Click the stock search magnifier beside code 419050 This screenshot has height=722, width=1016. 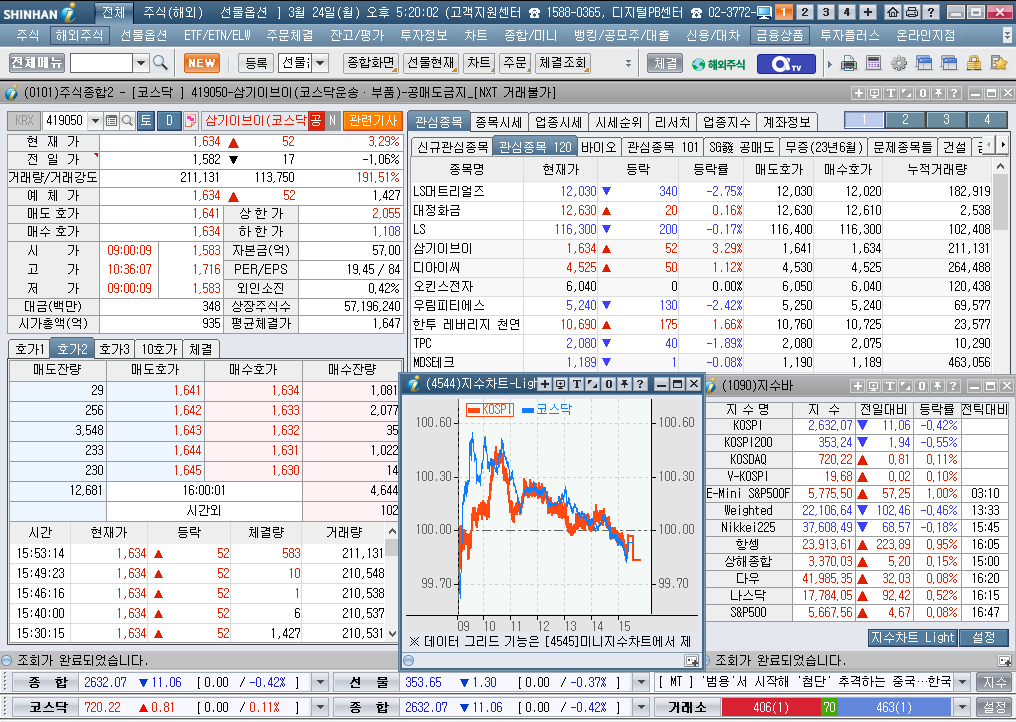(128, 121)
